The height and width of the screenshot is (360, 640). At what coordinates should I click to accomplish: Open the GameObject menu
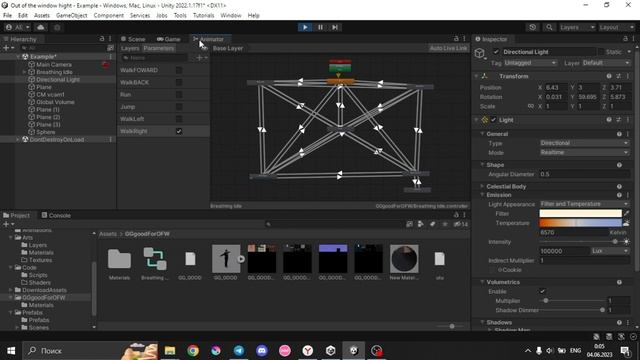pos(71,16)
